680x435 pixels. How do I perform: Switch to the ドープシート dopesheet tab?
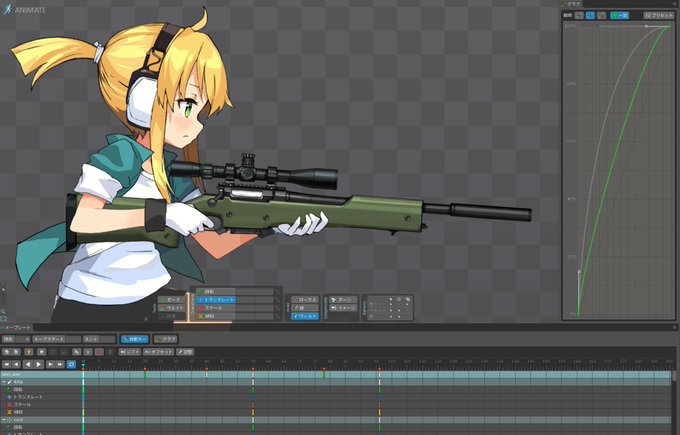tap(17, 327)
